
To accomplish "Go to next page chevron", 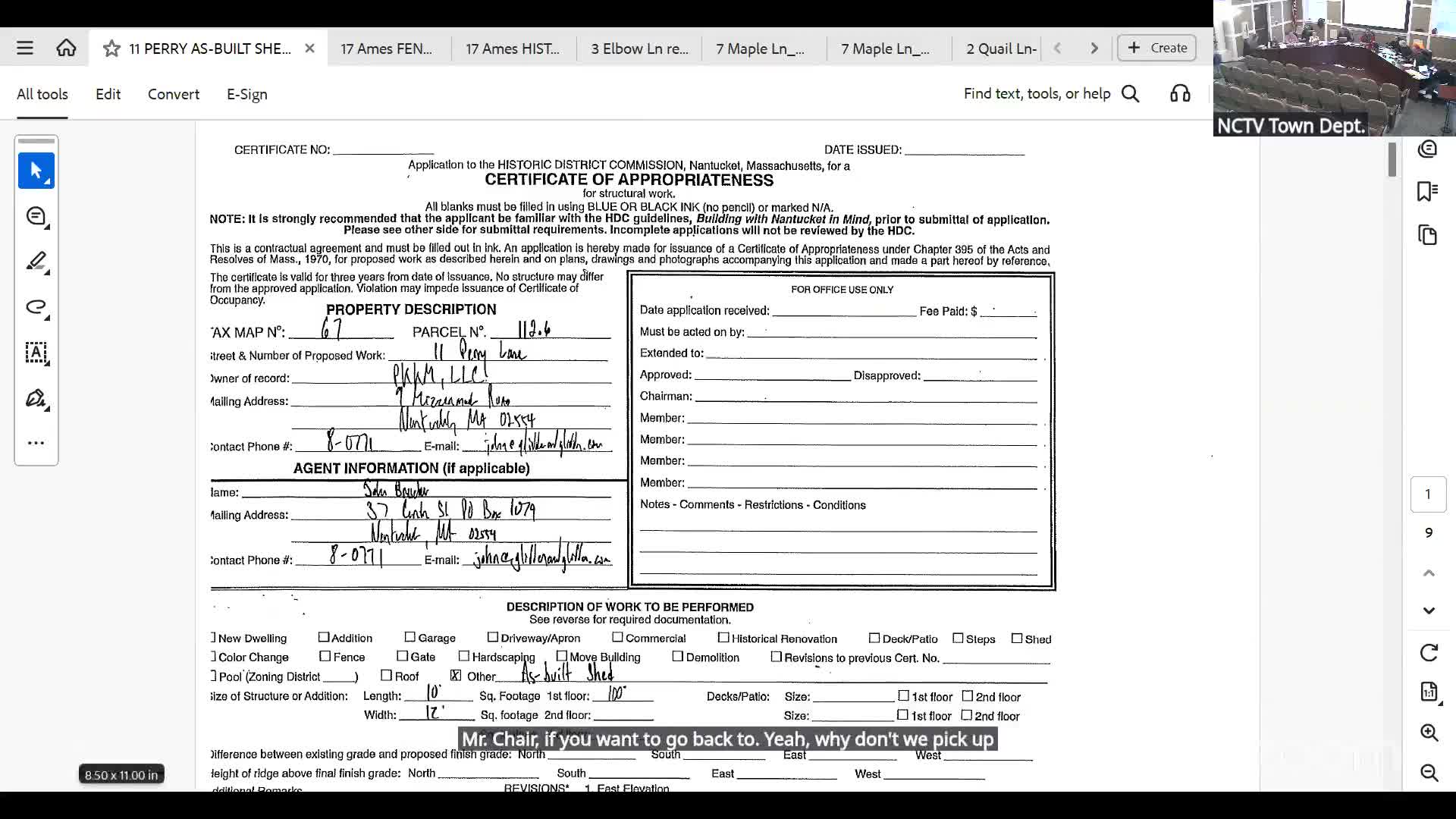I will click(x=1429, y=610).
